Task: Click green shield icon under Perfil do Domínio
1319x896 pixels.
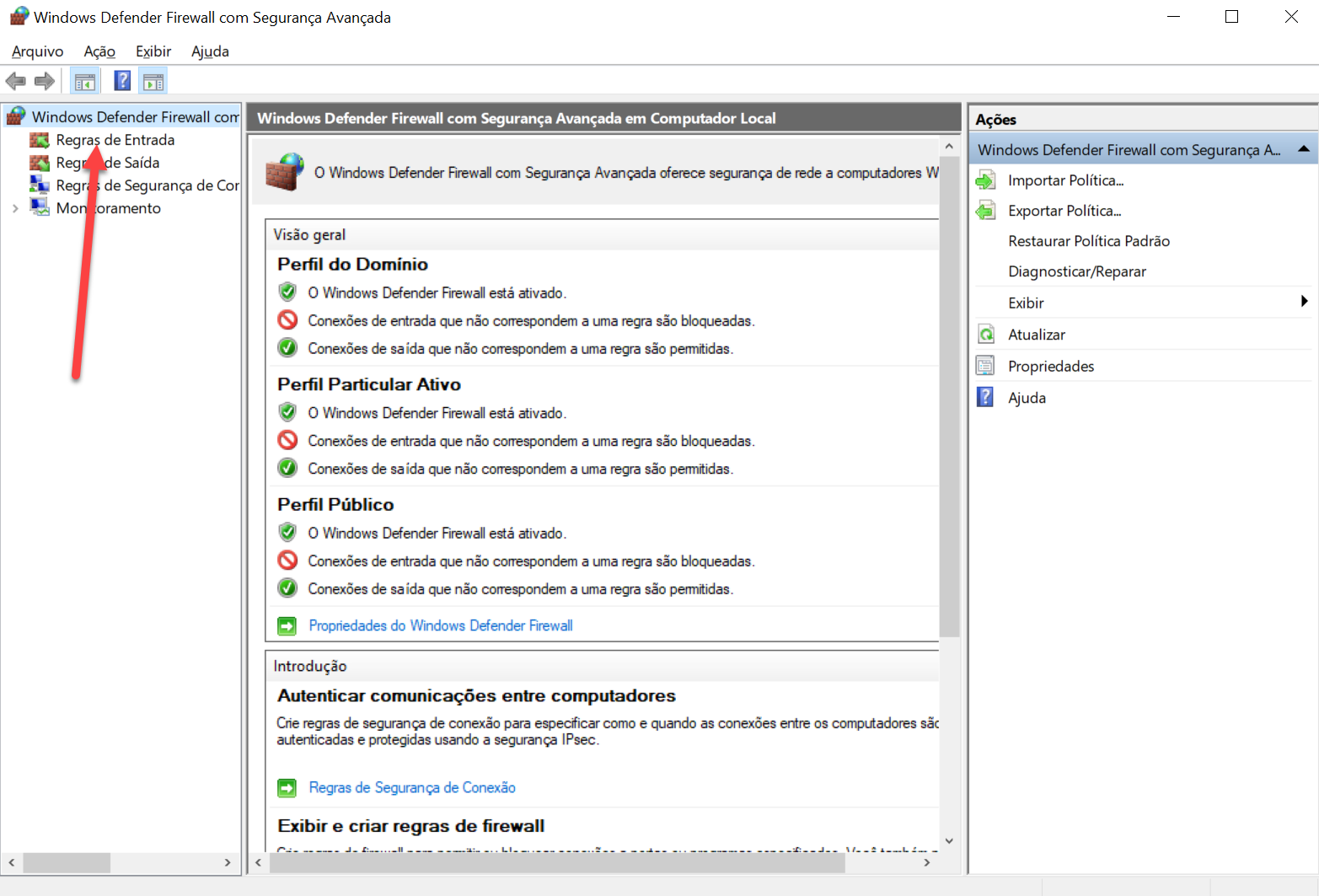Action: [x=287, y=292]
